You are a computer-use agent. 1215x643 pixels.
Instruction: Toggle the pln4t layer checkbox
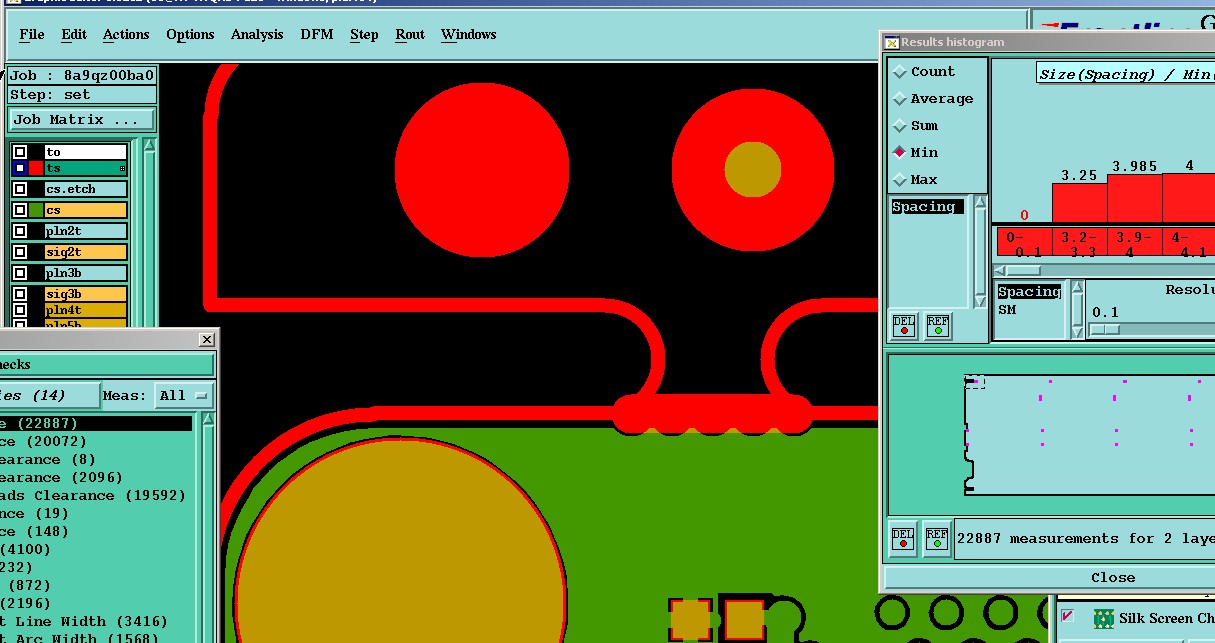pos(20,310)
